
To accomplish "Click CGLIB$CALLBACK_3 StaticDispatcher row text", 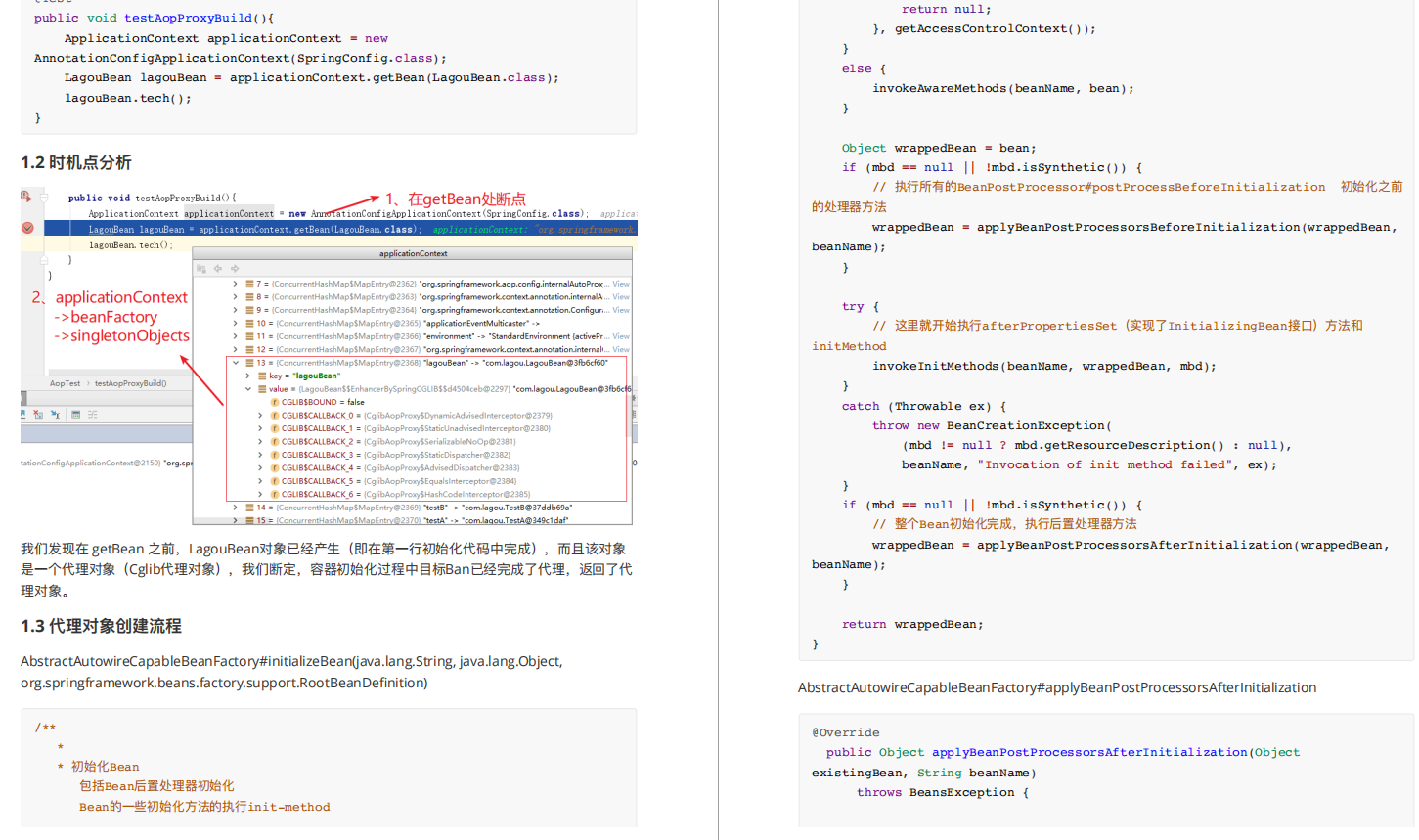I will coord(396,455).
